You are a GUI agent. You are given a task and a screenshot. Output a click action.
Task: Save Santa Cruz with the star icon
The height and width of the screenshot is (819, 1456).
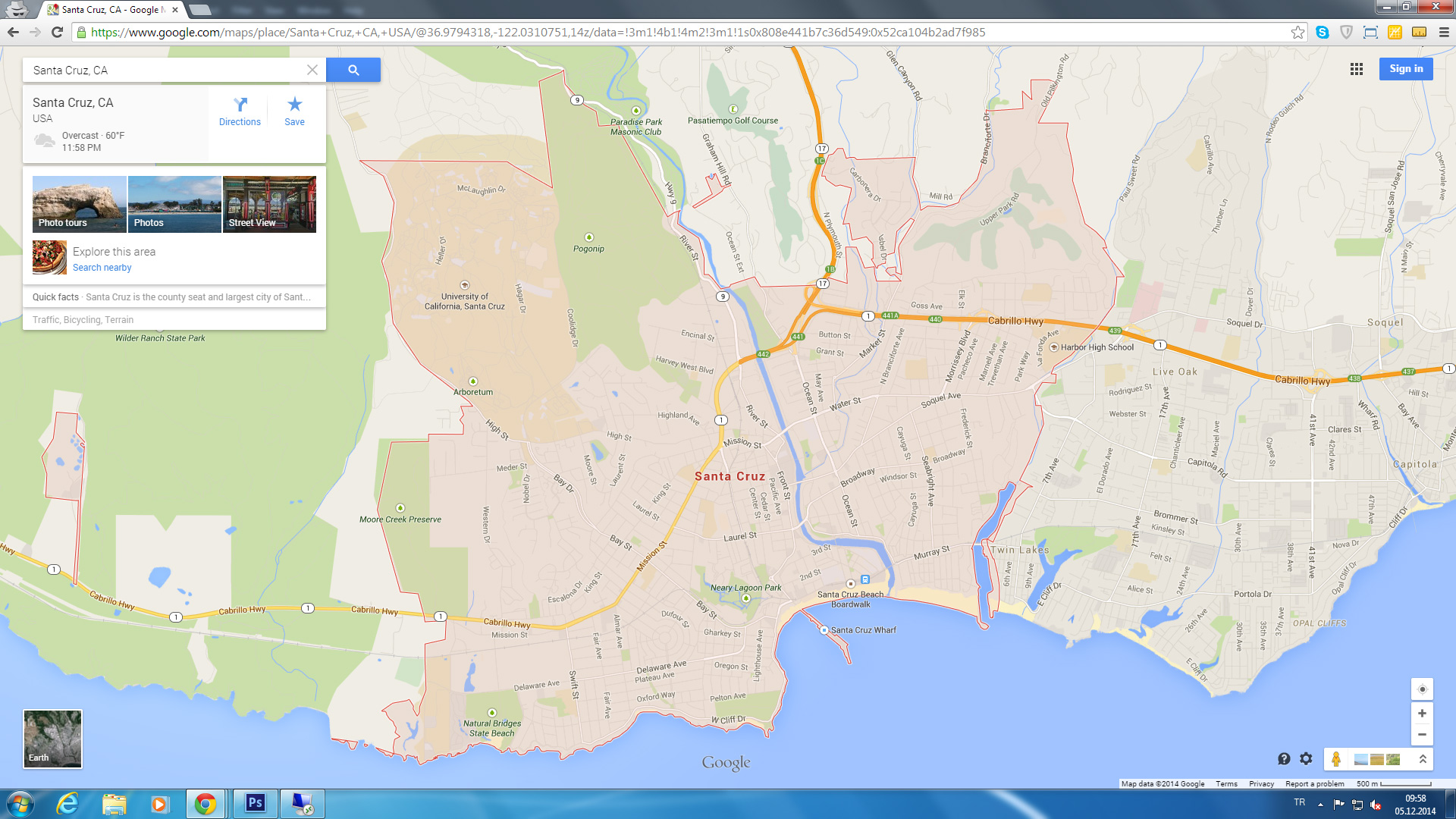click(294, 111)
